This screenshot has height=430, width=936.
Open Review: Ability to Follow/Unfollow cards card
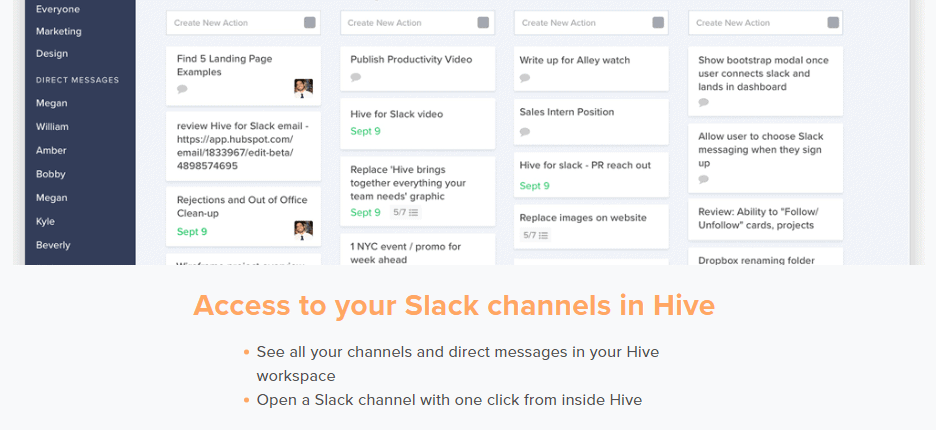765,219
